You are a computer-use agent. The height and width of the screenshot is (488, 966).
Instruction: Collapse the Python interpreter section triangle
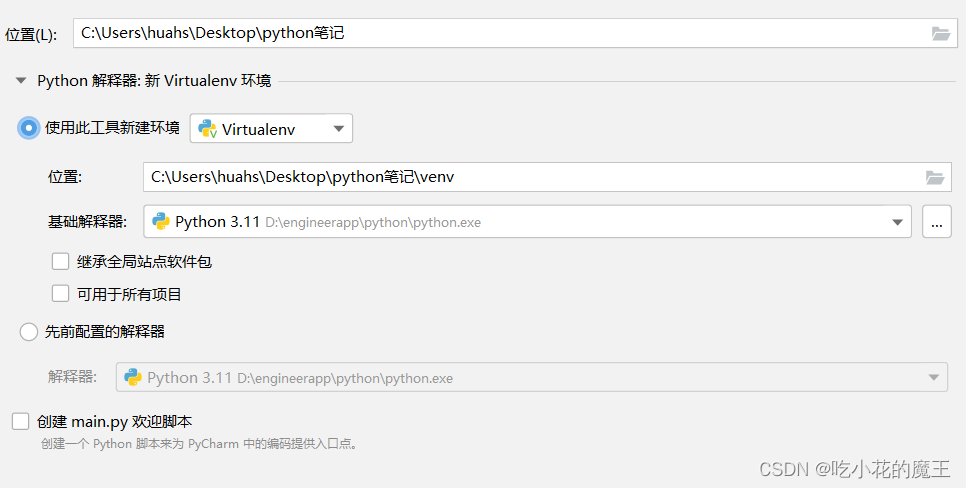(21, 81)
